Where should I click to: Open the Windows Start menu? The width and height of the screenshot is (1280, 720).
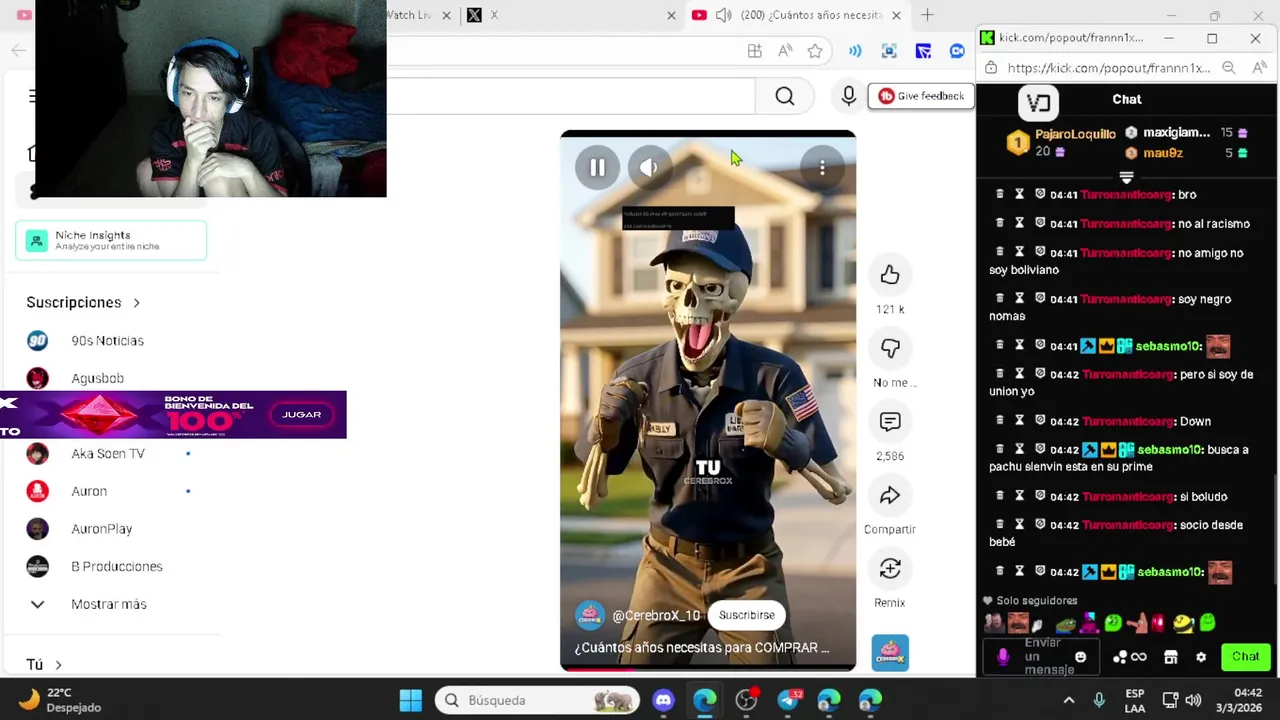coord(410,700)
